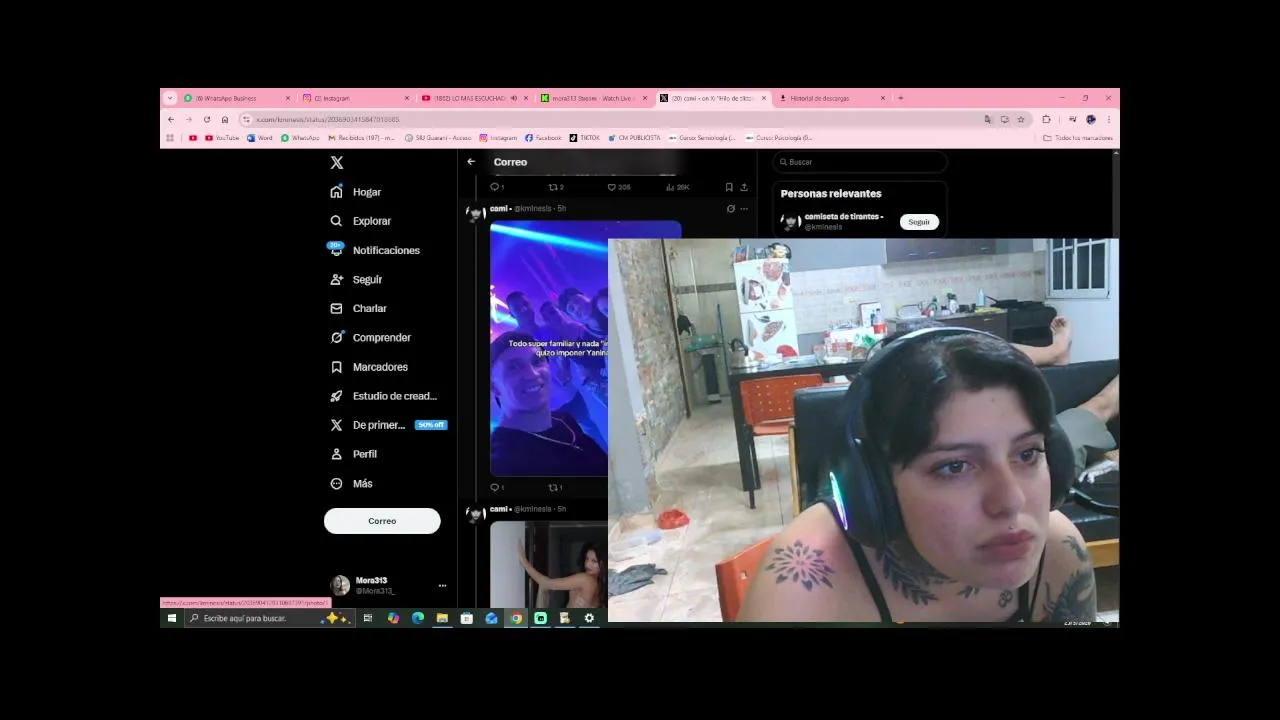Repost the nightclub photo post
Viewport: 1280px width, 720px height.
556,488
